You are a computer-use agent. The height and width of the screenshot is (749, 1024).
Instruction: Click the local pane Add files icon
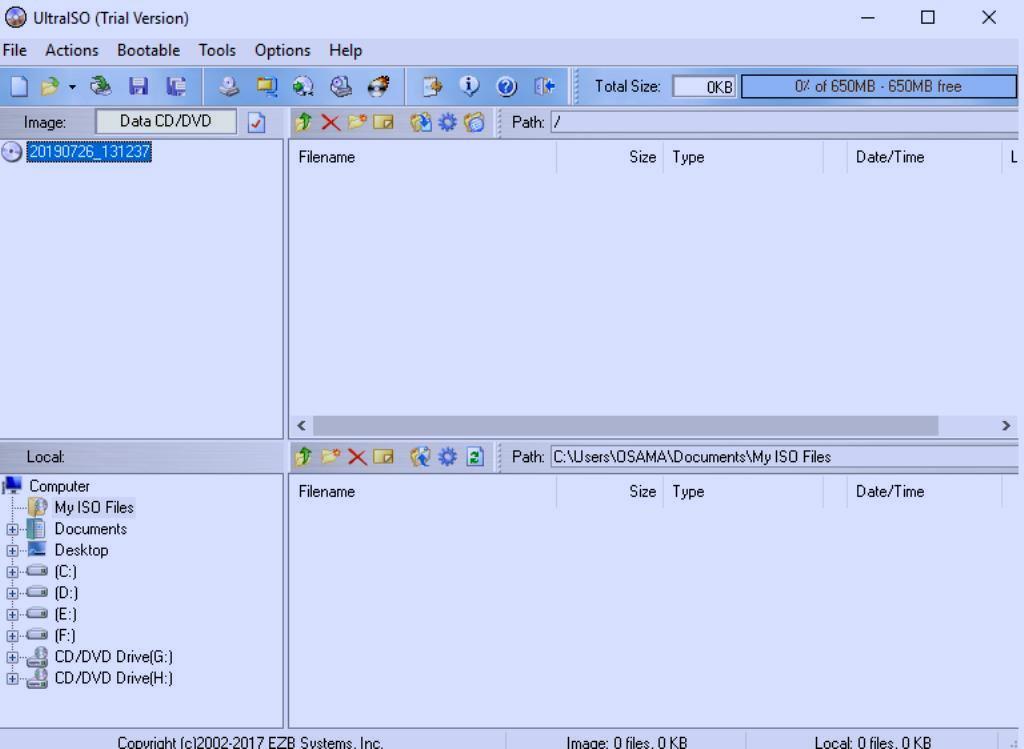pyautogui.click(x=421, y=456)
